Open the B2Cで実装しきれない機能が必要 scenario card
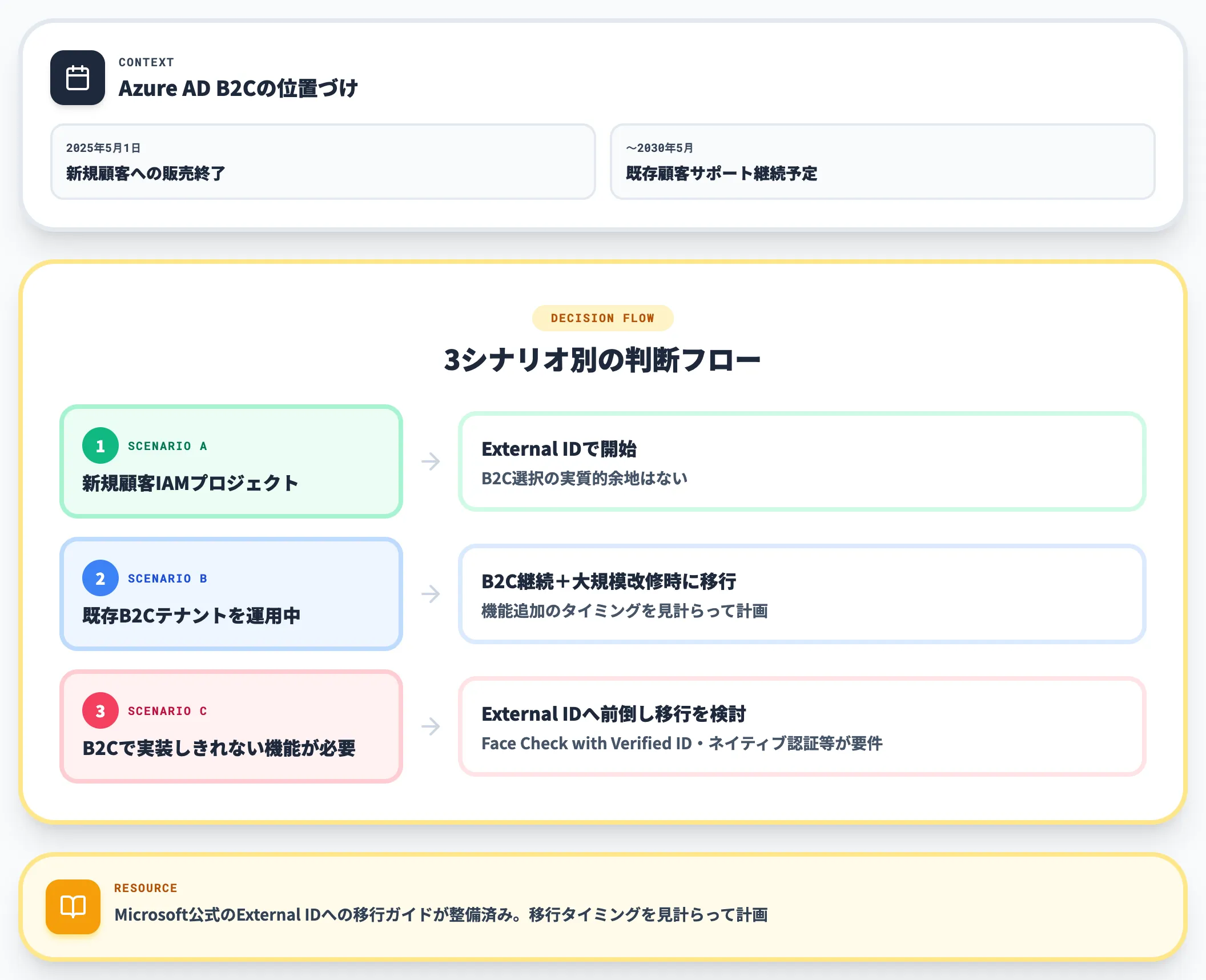The image size is (1206, 980). (x=231, y=726)
